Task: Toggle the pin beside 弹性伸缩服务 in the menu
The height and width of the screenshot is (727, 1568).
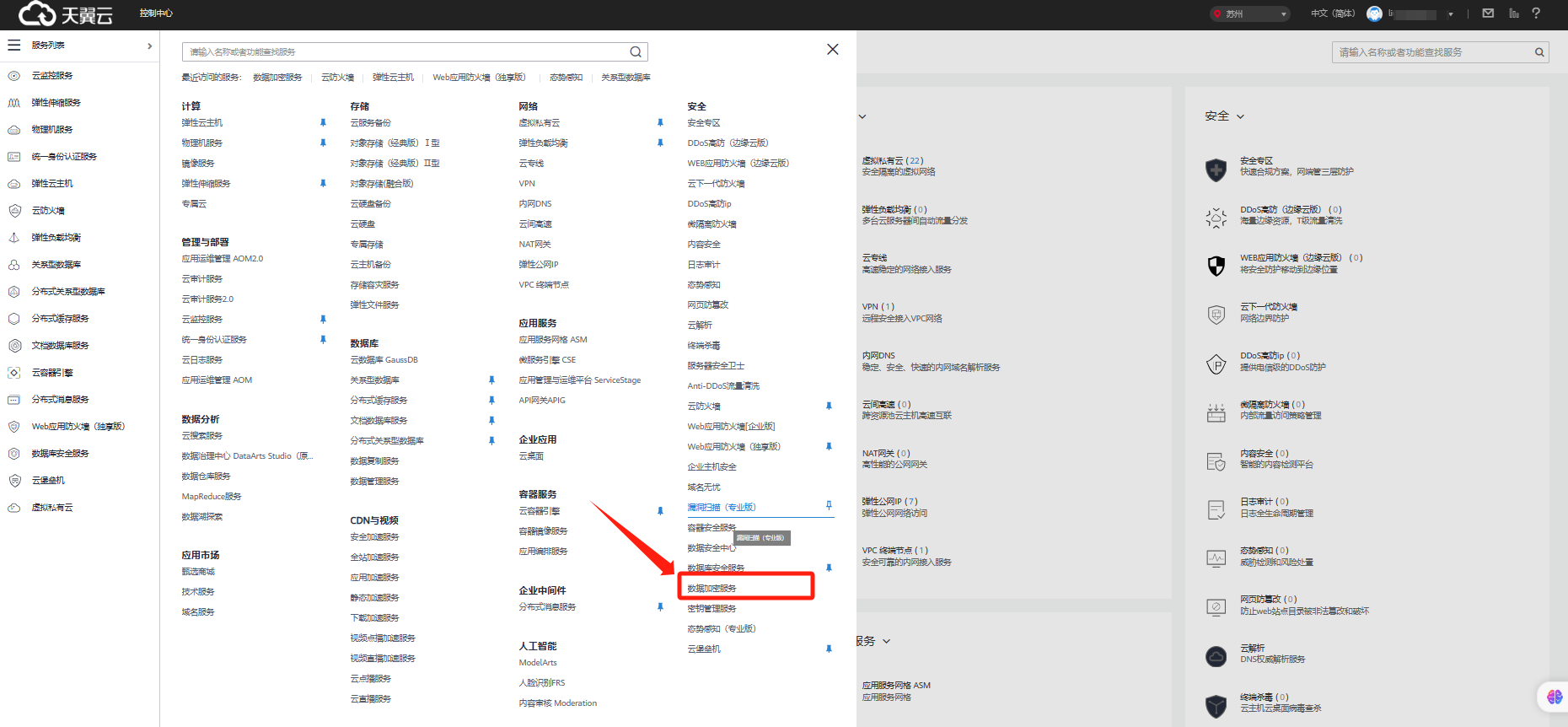Action: [x=323, y=184]
